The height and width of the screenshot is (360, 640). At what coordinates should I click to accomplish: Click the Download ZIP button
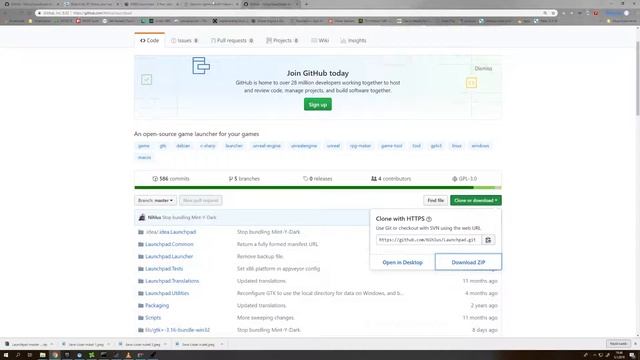[x=468, y=262]
